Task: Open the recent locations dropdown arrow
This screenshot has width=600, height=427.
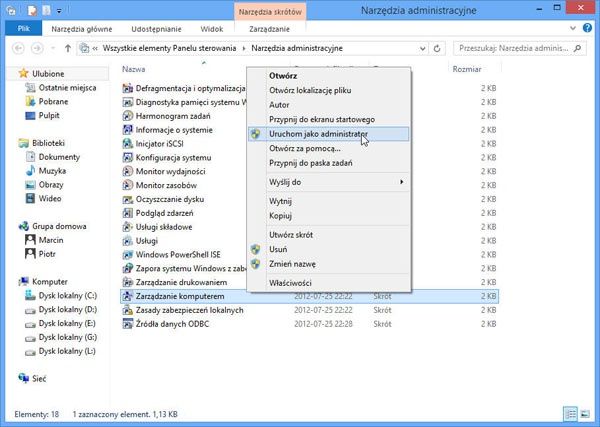Action: point(53,48)
